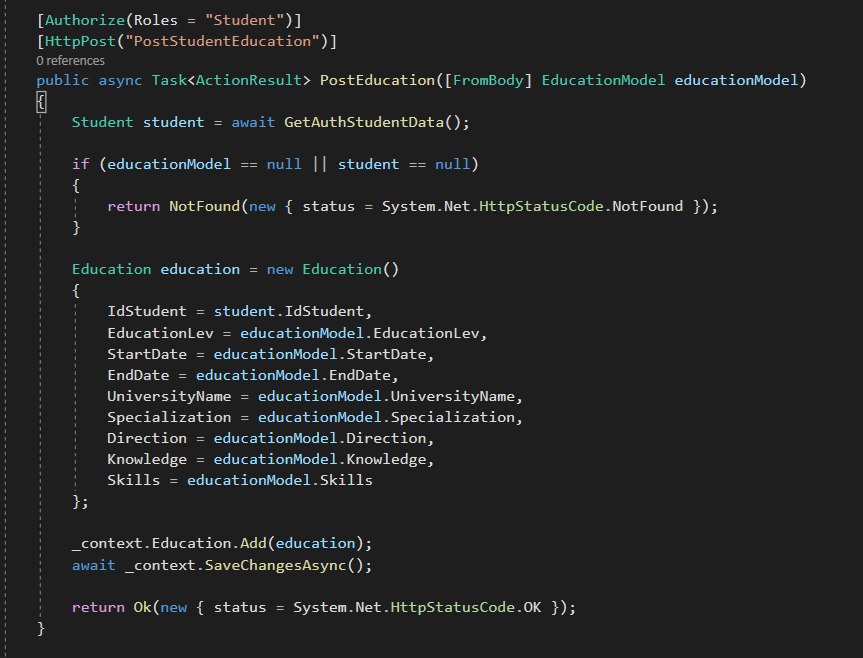Click the Direction property assignment
The height and width of the screenshot is (658, 863).
click(x=270, y=438)
